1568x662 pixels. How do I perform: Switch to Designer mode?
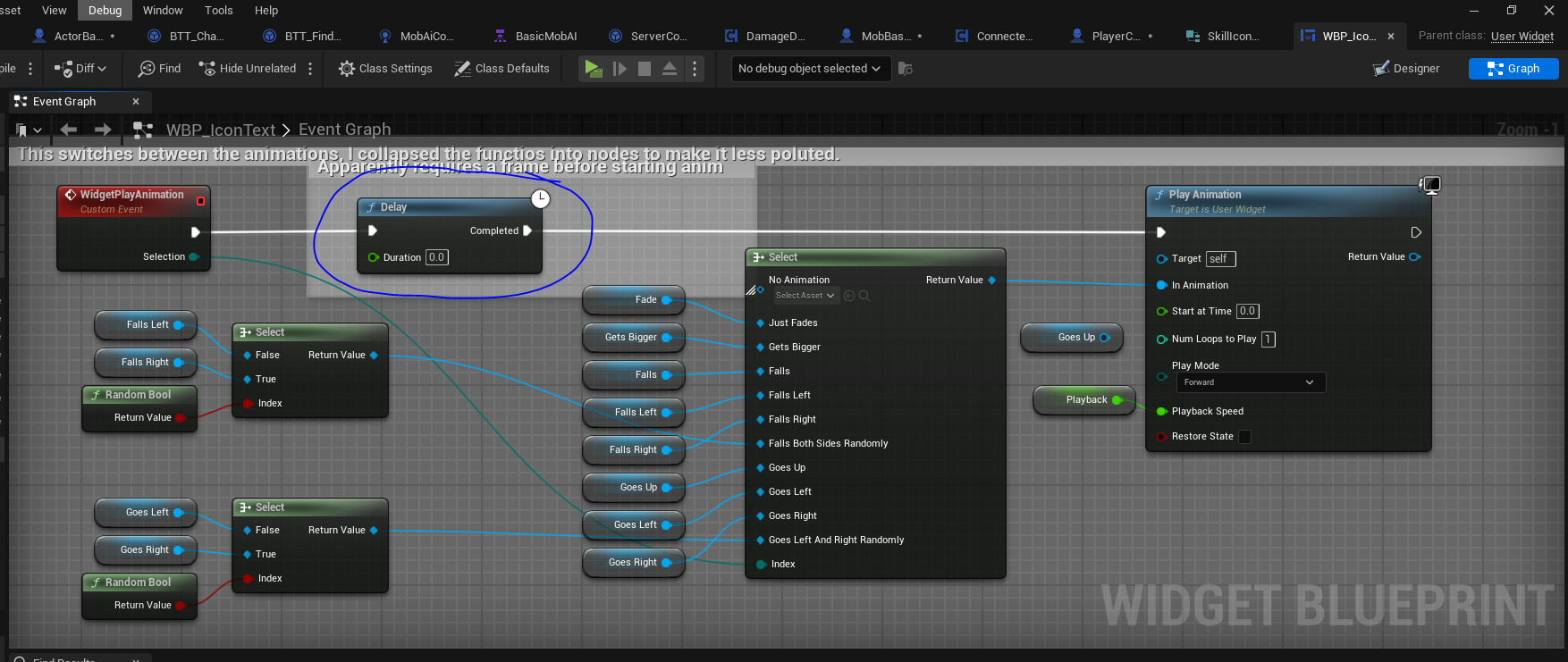[1406, 69]
